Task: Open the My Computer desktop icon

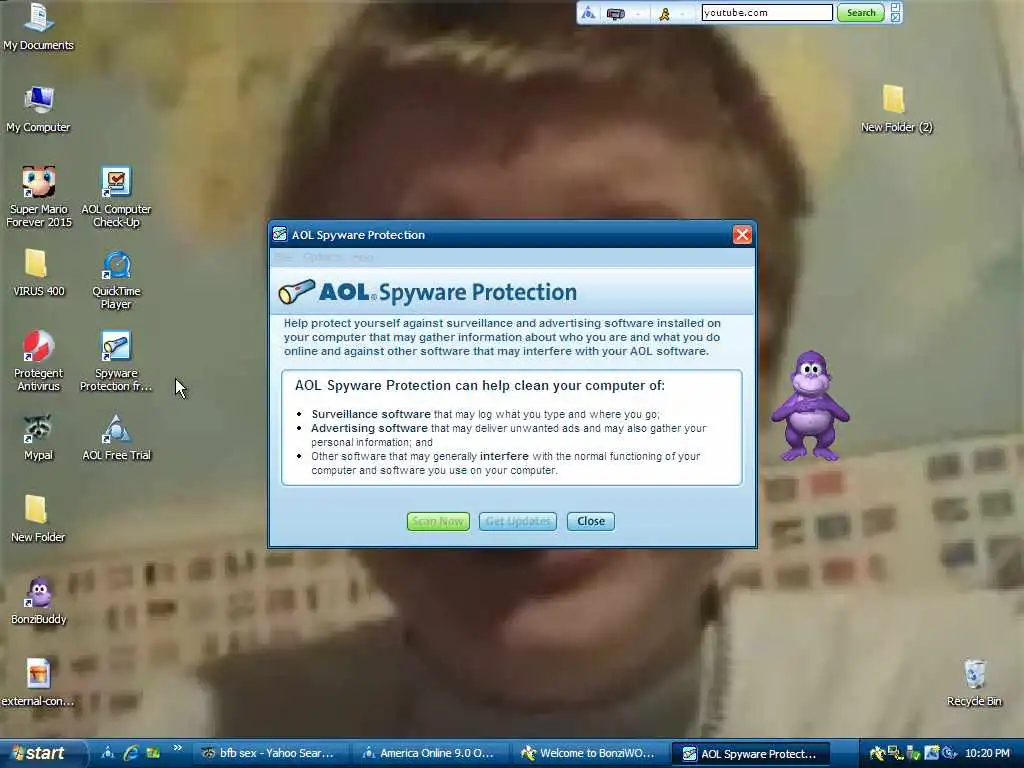Action: (39, 109)
